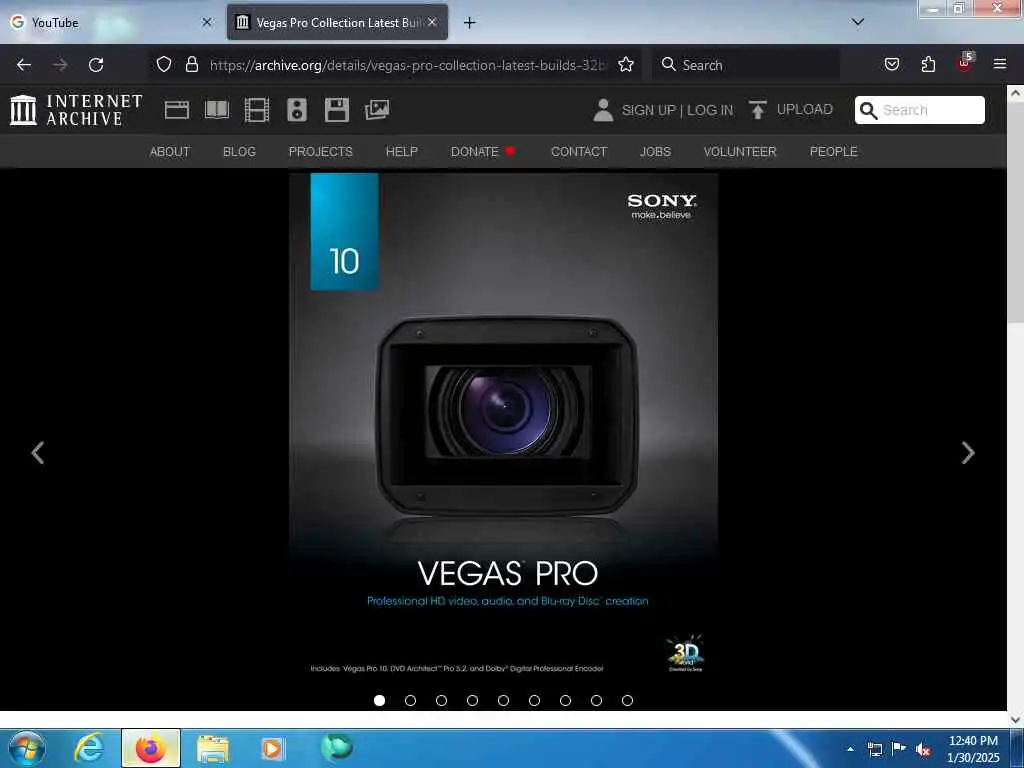Image resolution: width=1024 pixels, height=768 pixels.
Task: Select the ninth carousel dot
Action: point(628,700)
